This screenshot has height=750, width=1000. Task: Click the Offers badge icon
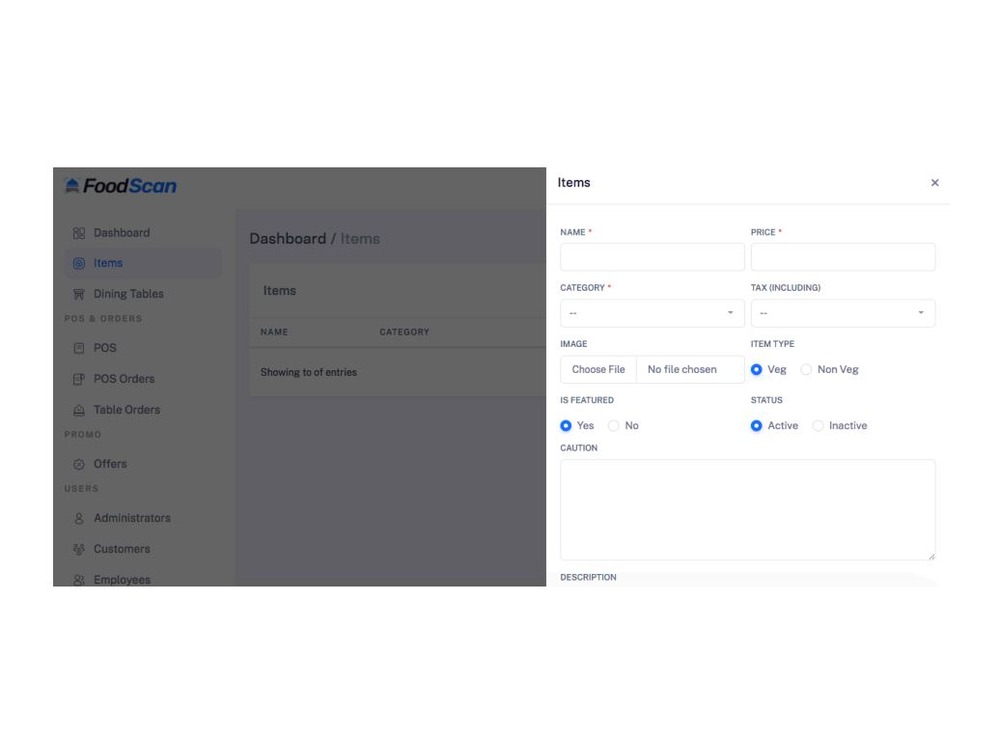click(x=79, y=464)
